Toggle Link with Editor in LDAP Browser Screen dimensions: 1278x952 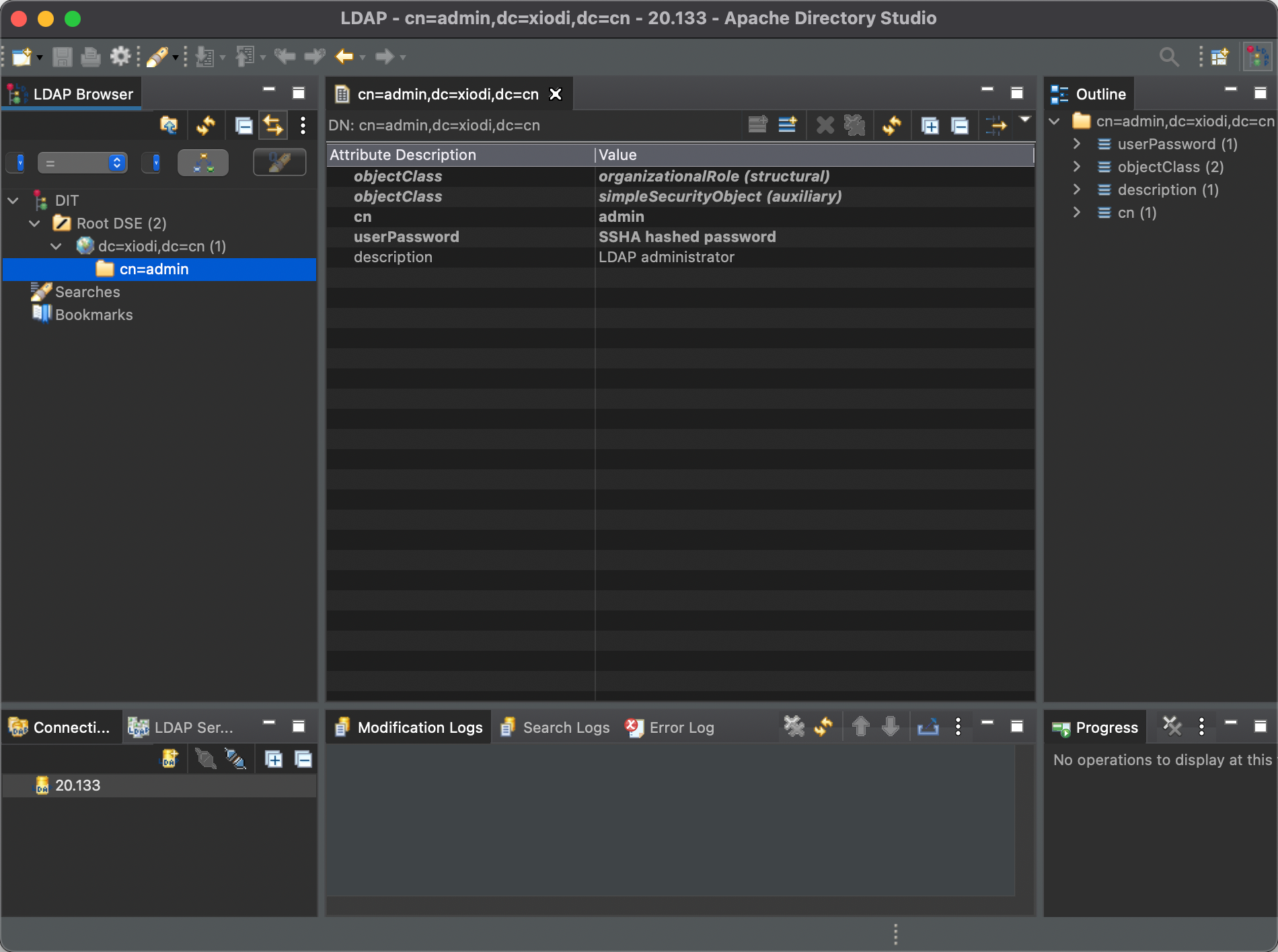pyautogui.click(x=273, y=125)
